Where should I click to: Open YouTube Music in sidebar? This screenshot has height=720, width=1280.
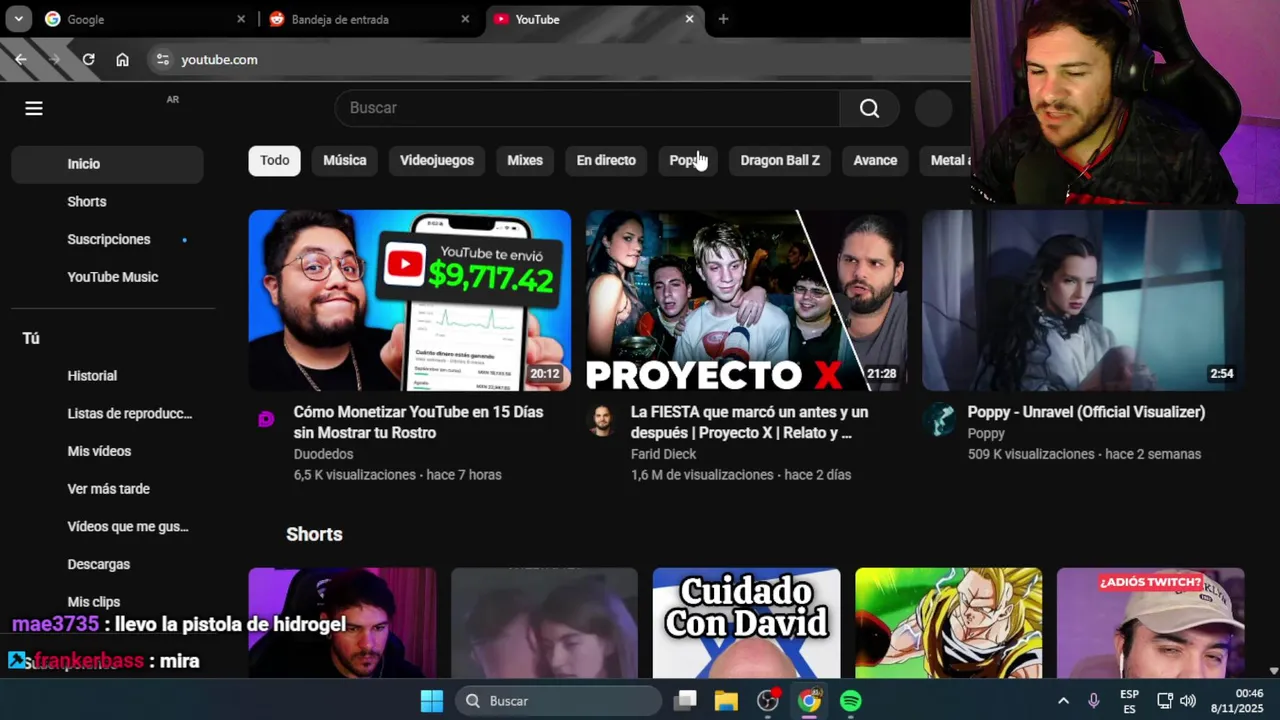coord(107,277)
